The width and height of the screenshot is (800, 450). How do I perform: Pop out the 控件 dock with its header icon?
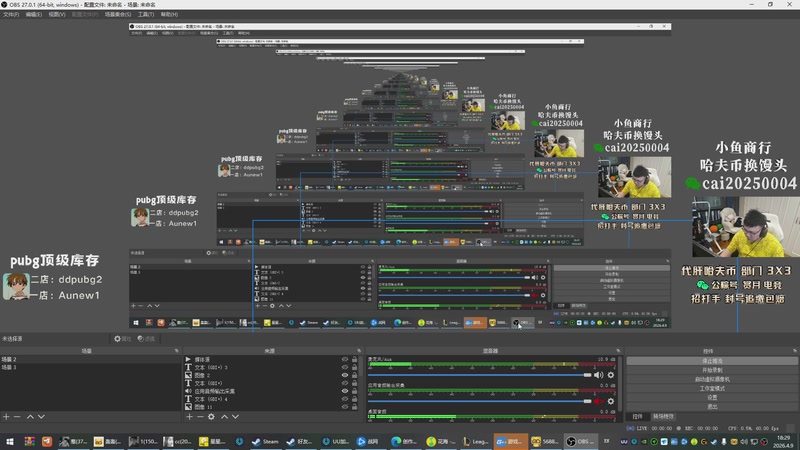pyautogui.click(x=795, y=351)
